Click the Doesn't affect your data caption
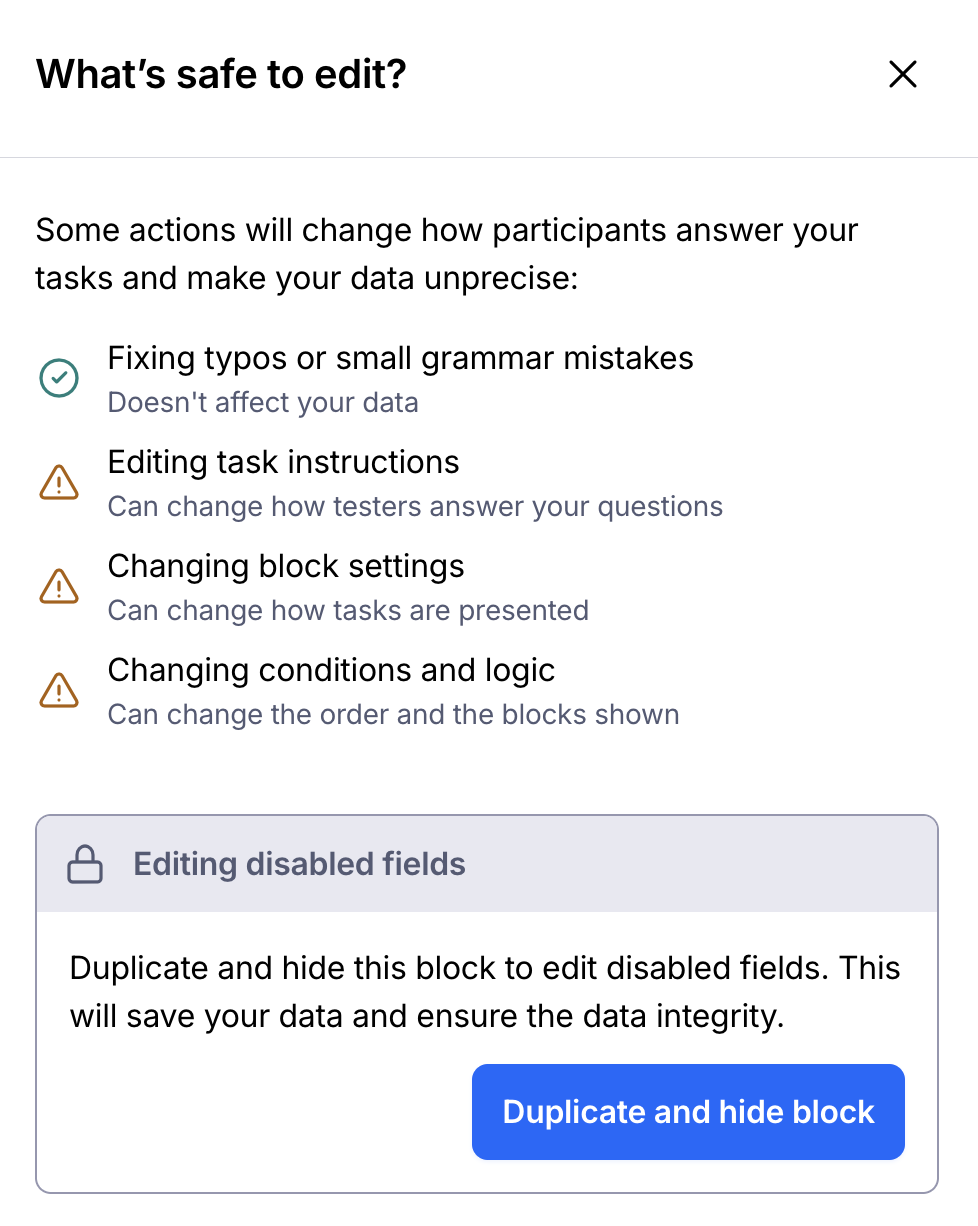This screenshot has height=1226, width=978. coord(262,403)
